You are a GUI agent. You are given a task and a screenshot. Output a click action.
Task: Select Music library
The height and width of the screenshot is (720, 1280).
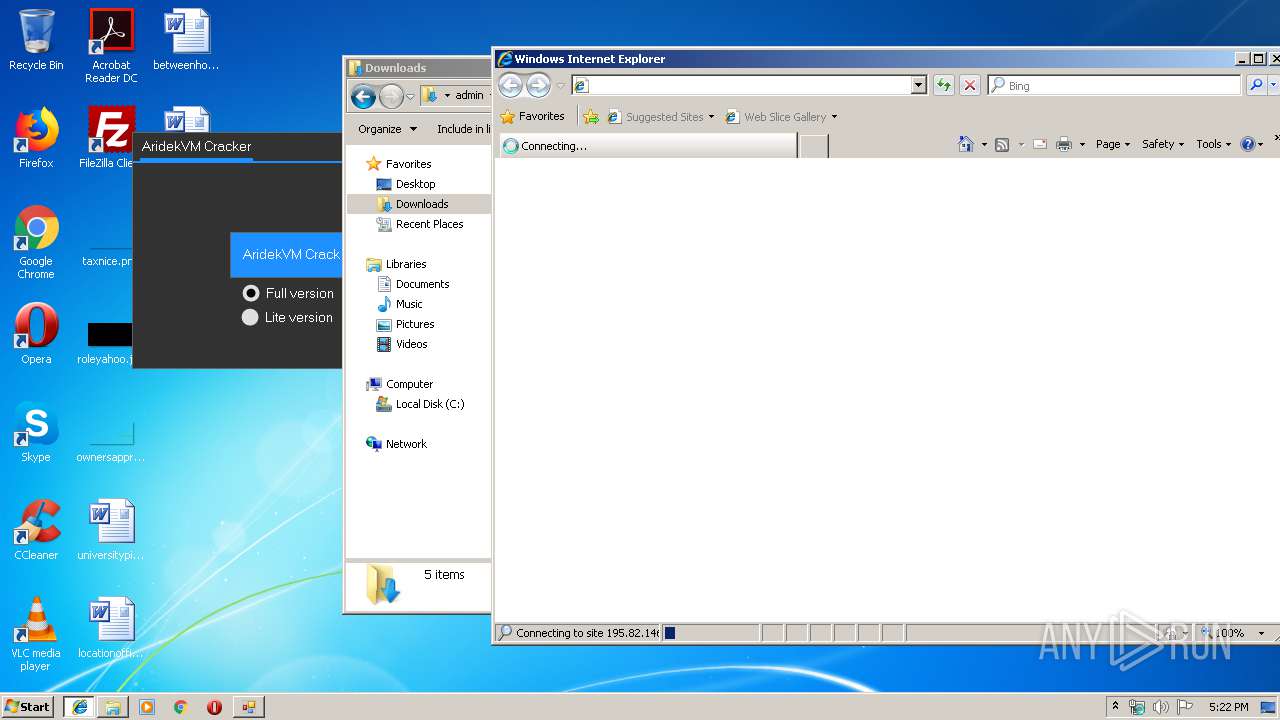pyautogui.click(x=409, y=304)
